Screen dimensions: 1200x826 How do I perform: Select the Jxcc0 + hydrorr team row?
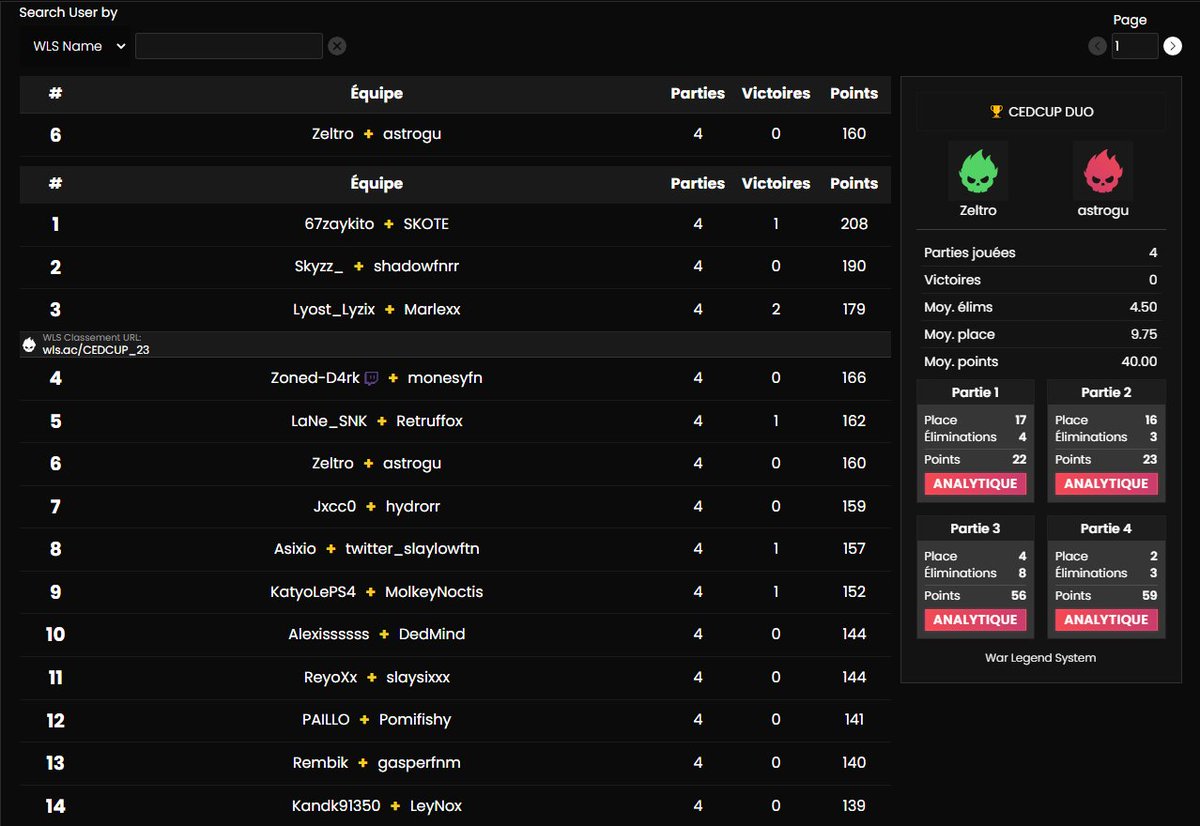coord(455,507)
